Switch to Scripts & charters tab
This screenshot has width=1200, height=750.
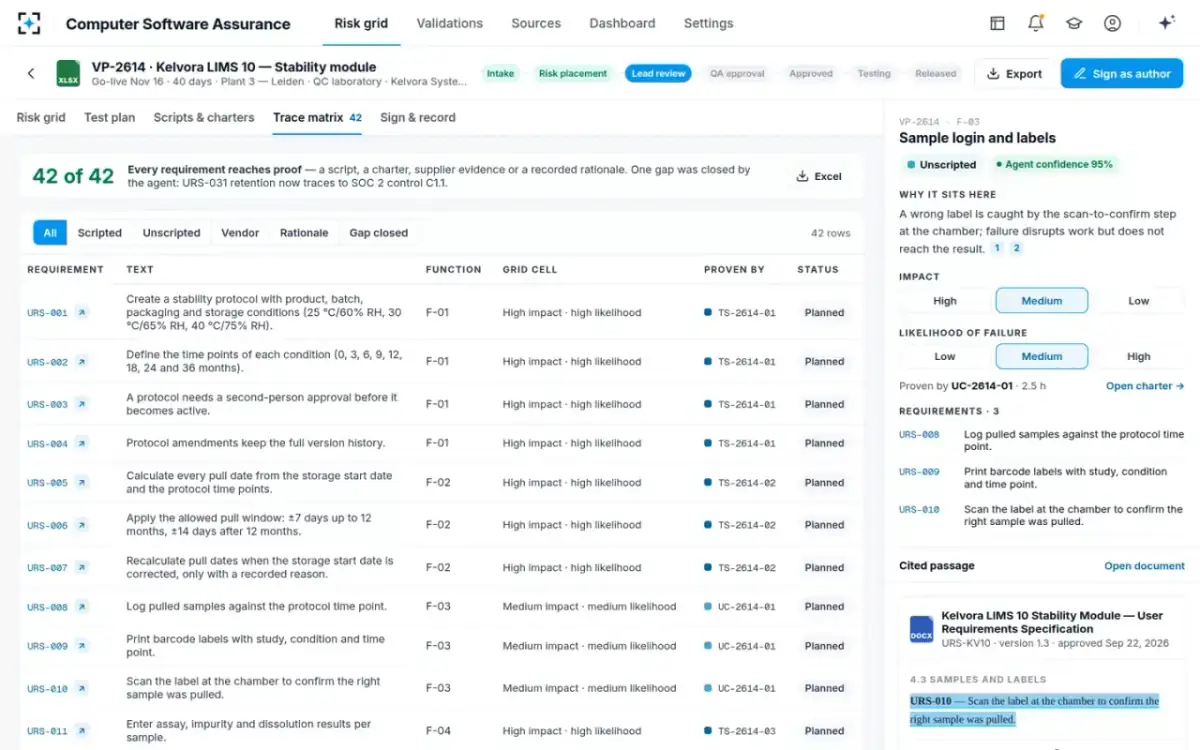204,117
